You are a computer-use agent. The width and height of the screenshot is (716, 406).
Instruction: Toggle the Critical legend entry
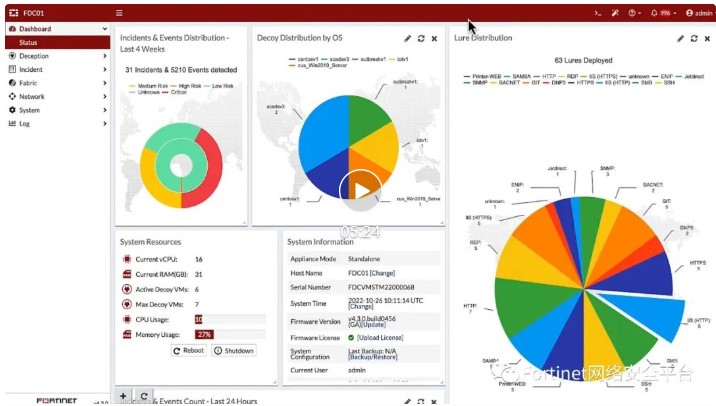point(178,93)
